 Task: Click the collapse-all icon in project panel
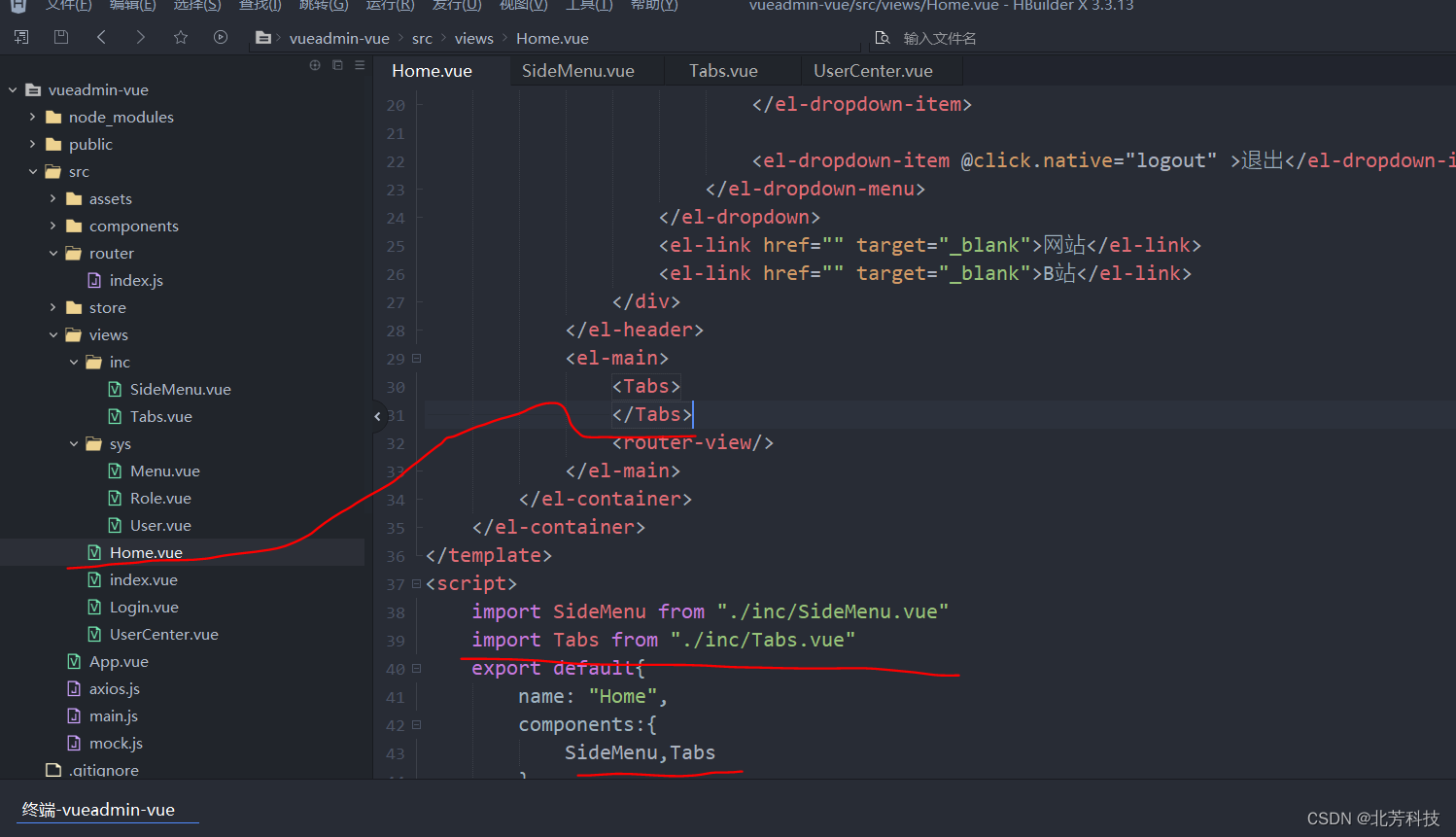(x=337, y=65)
